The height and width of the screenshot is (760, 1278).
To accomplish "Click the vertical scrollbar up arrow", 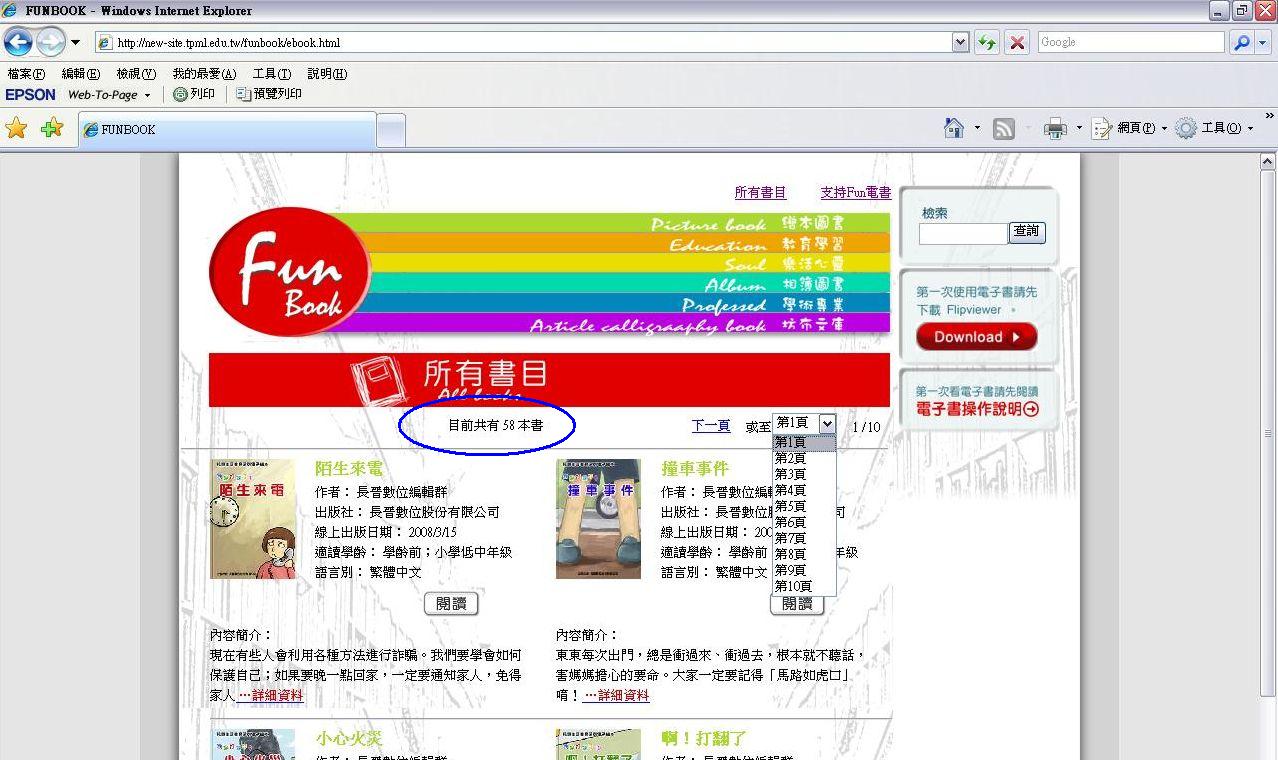I will [x=1268, y=162].
